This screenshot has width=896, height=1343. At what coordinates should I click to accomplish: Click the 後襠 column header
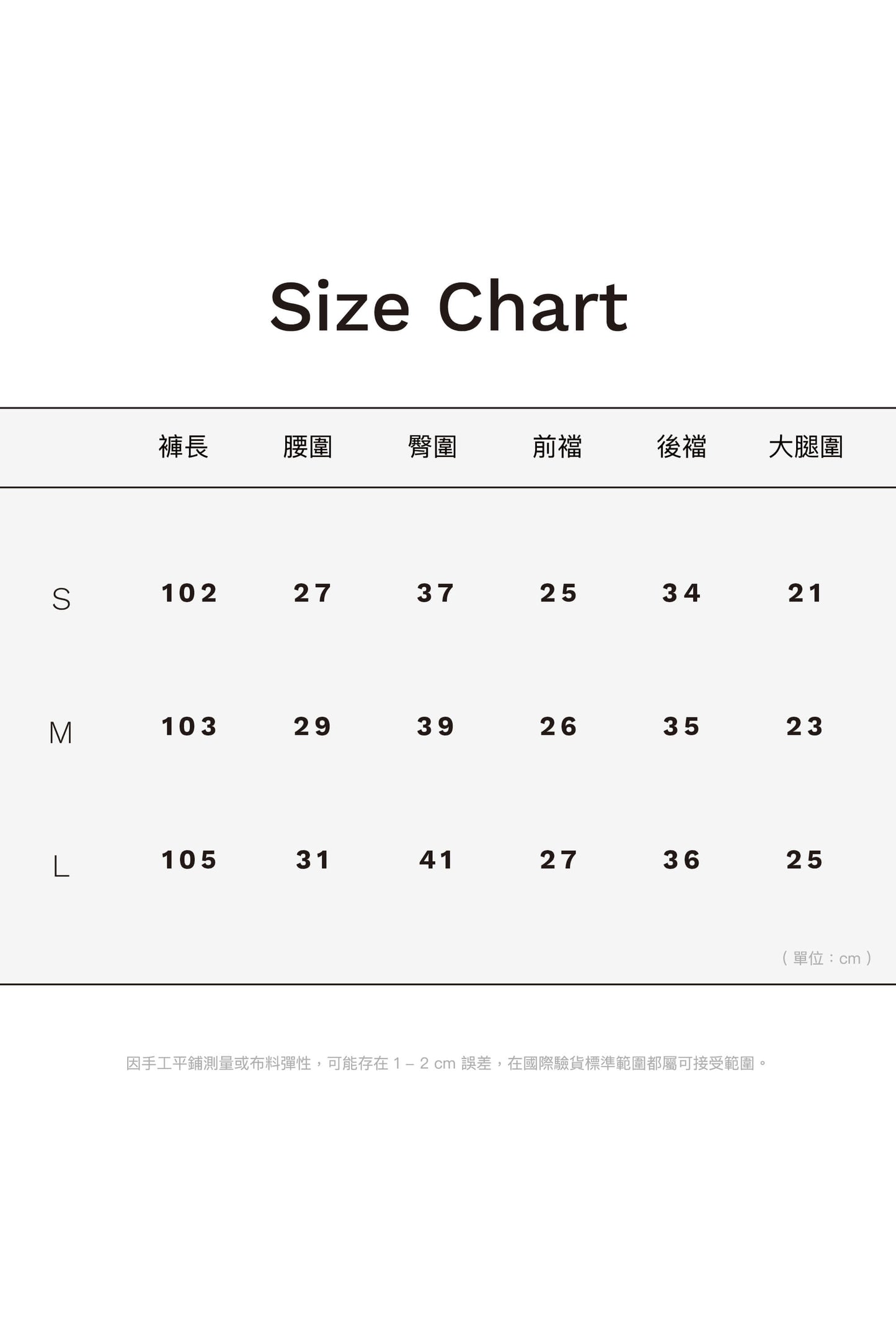point(681,446)
